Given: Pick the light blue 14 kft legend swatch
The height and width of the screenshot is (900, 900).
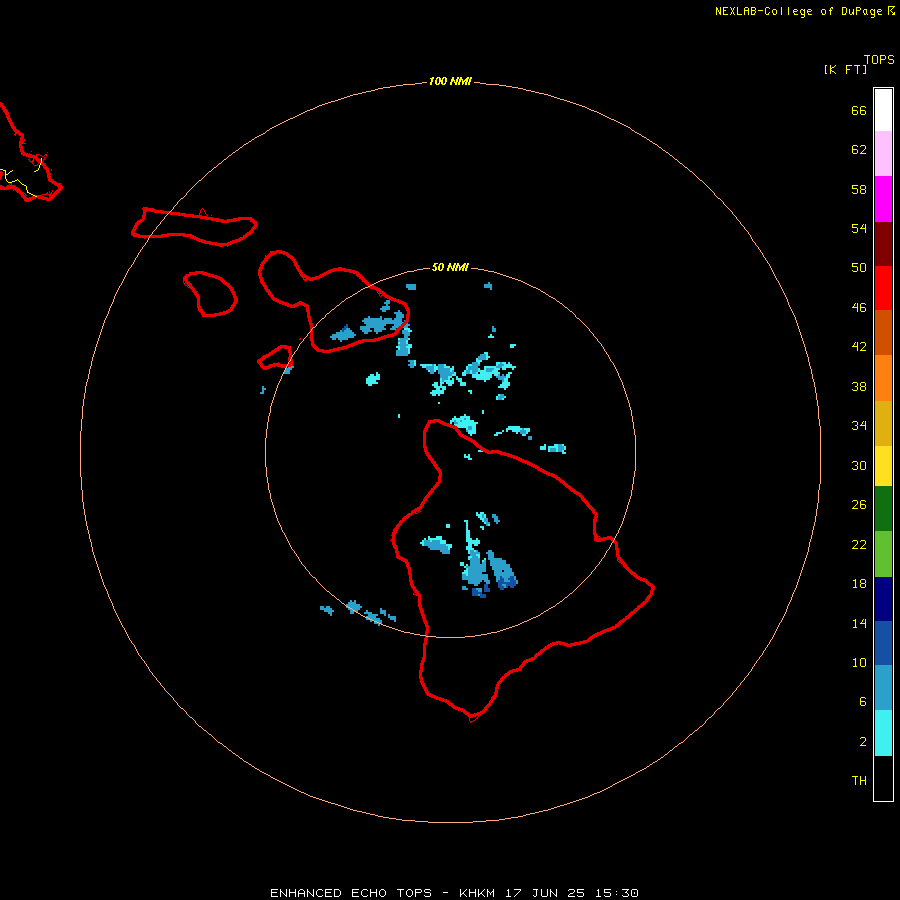Looking at the screenshot, I should click(x=883, y=688).
